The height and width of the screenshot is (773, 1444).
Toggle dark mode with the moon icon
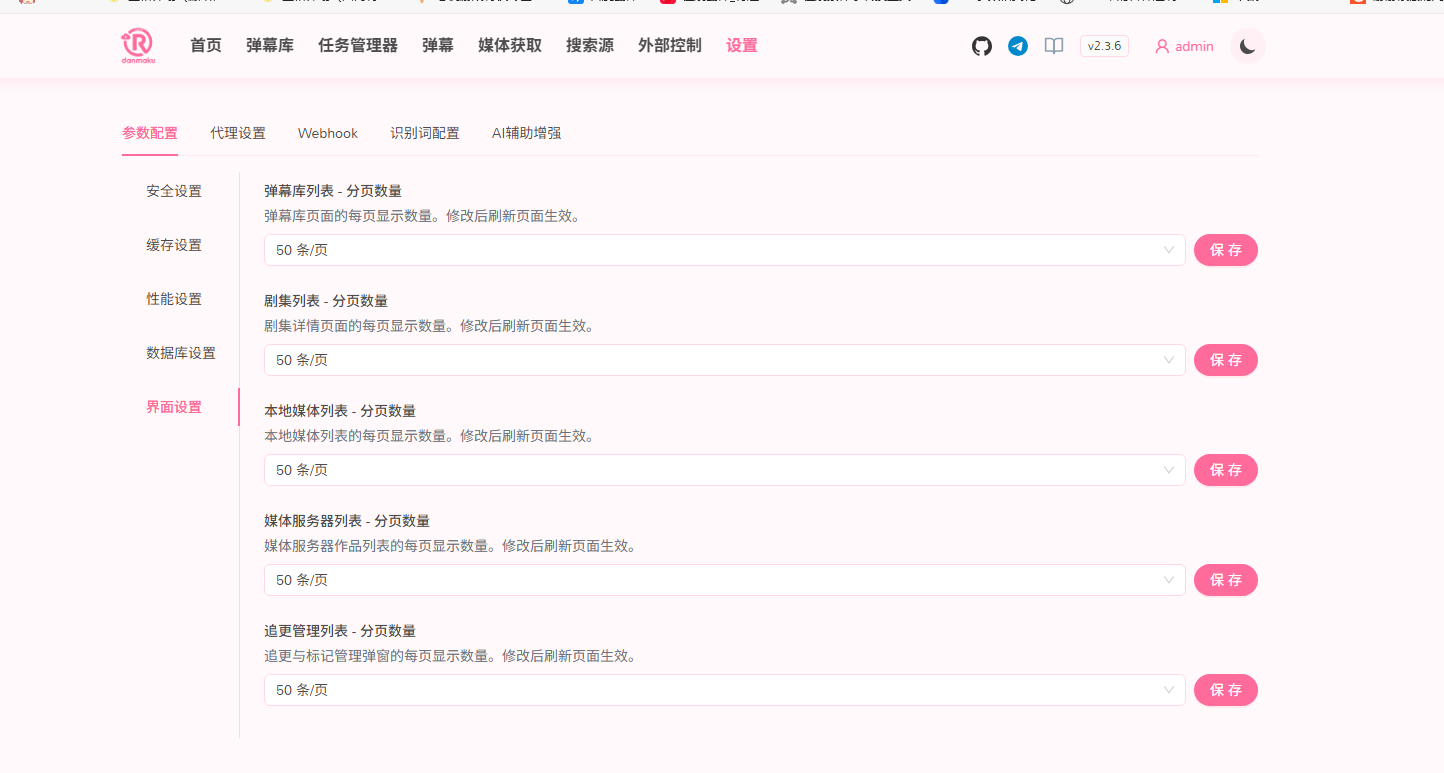tap(1246, 46)
